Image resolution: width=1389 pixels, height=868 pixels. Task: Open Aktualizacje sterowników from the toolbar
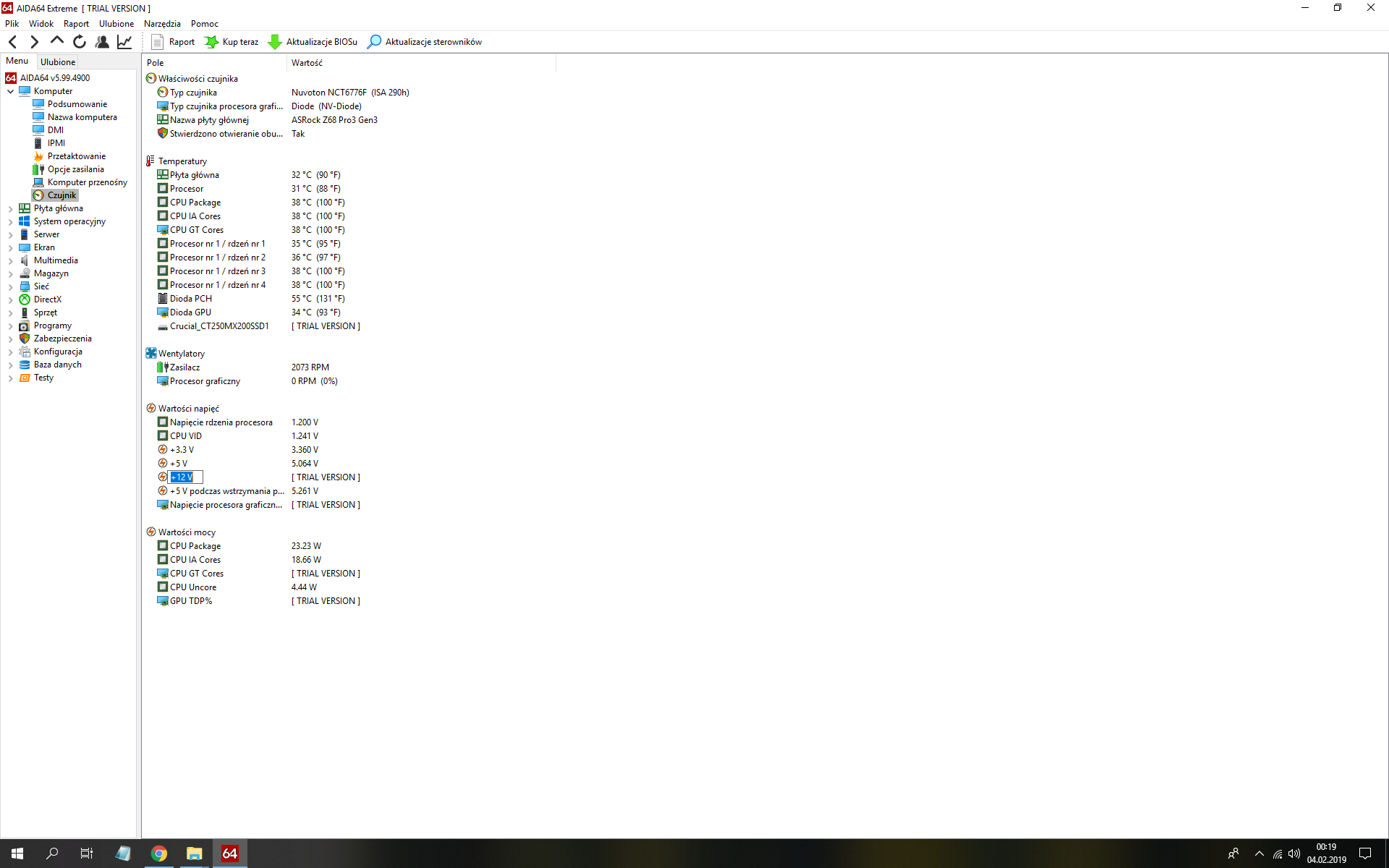pos(425,42)
